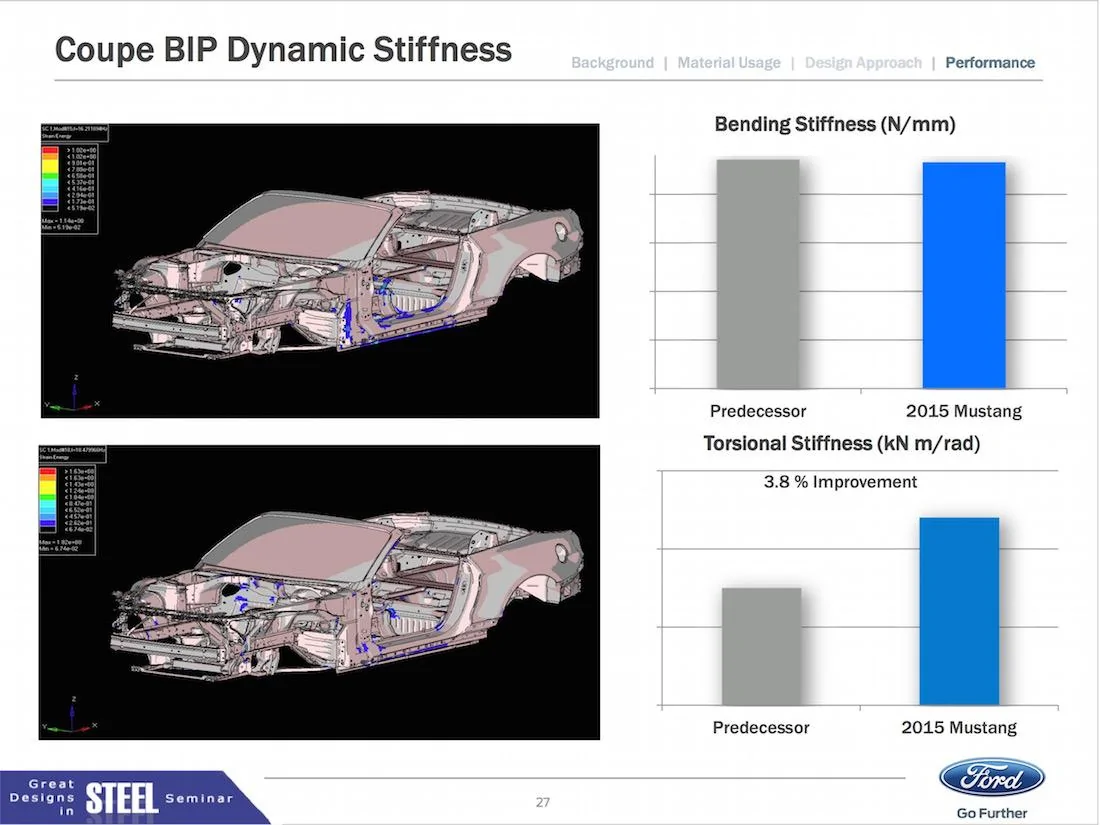Click the lower car body strain energy image
Screen dimensions: 1100x825
[x=319, y=592]
